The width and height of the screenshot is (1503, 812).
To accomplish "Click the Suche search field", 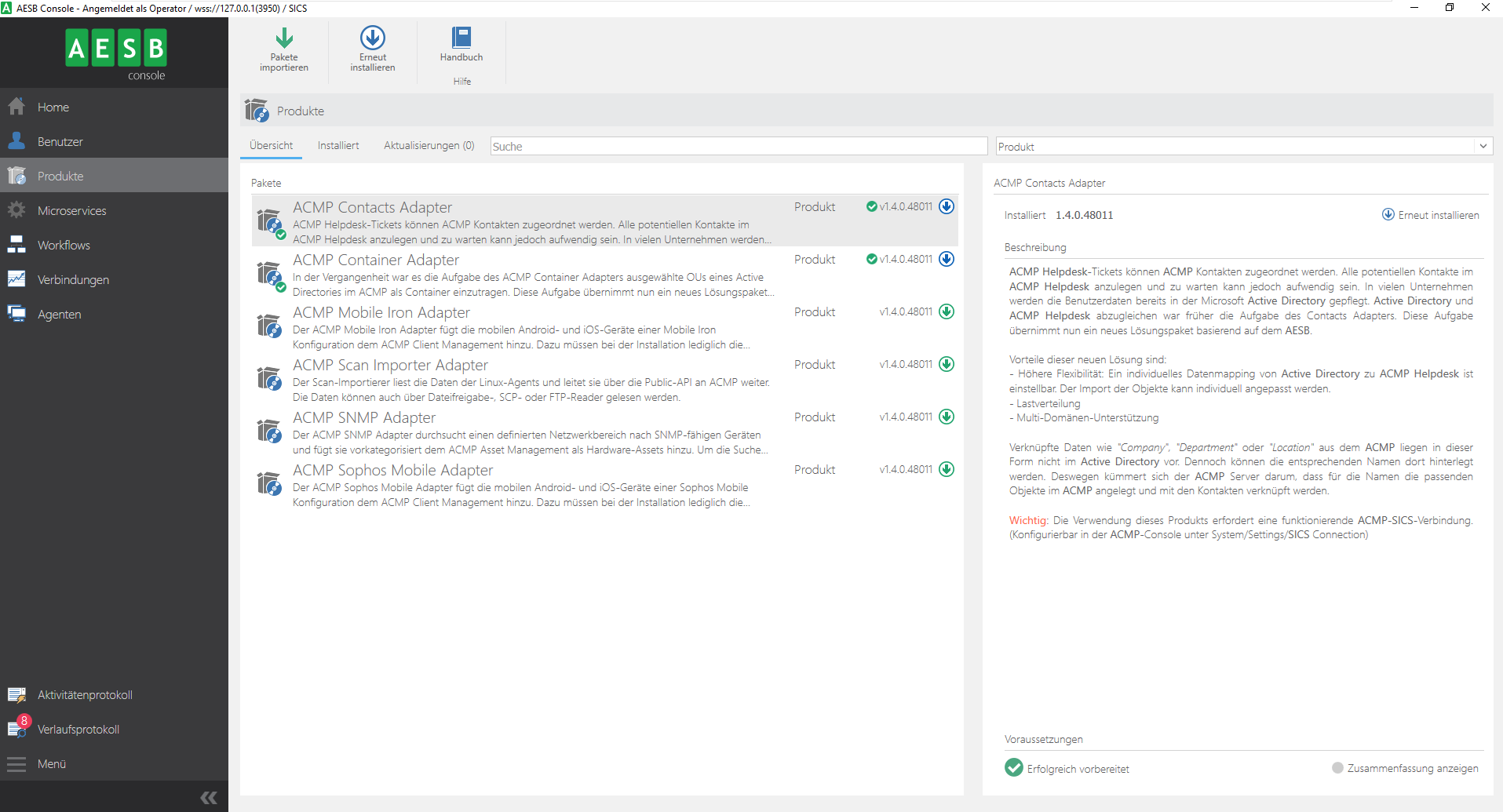I will pos(739,147).
